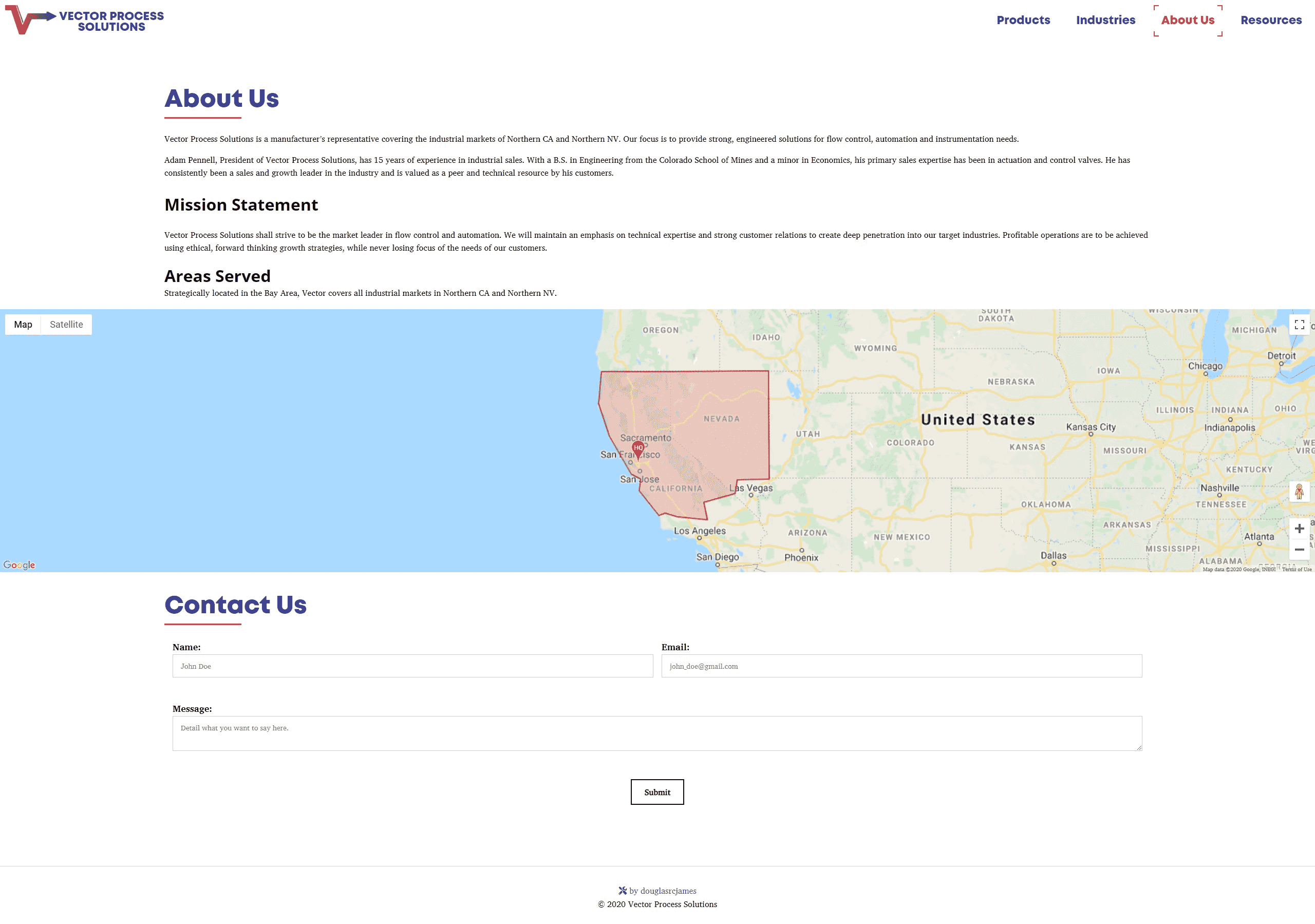Click the Vector Process Solutions logo
This screenshot has width=1315, height=924.
coord(85,20)
